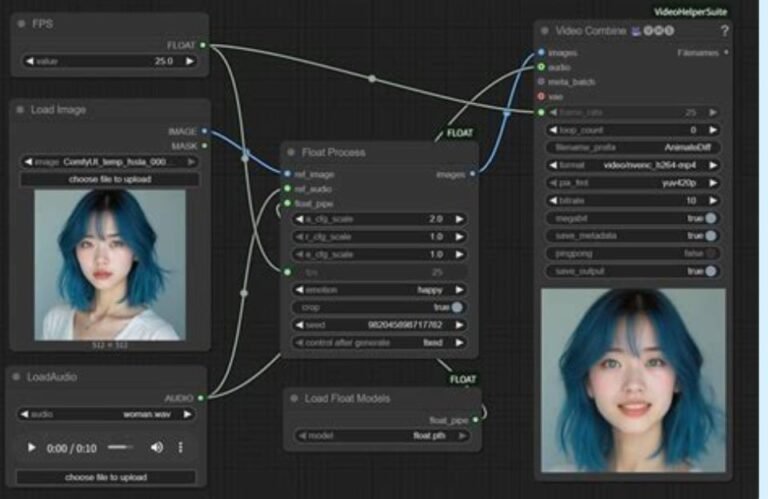Click the fps input port on Float Process
Viewport: 768px width, 499px height.
[x=288, y=272]
